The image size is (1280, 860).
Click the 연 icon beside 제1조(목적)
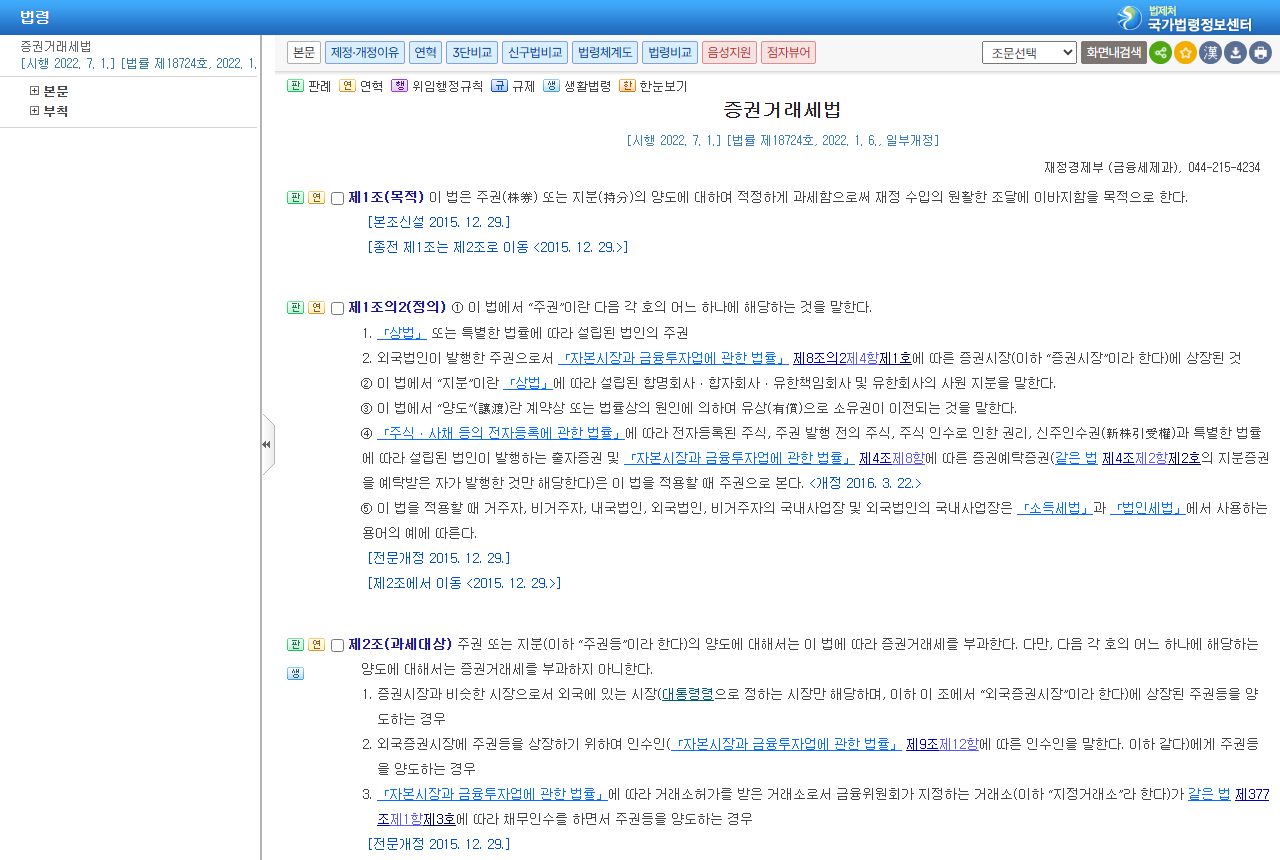pos(316,197)
